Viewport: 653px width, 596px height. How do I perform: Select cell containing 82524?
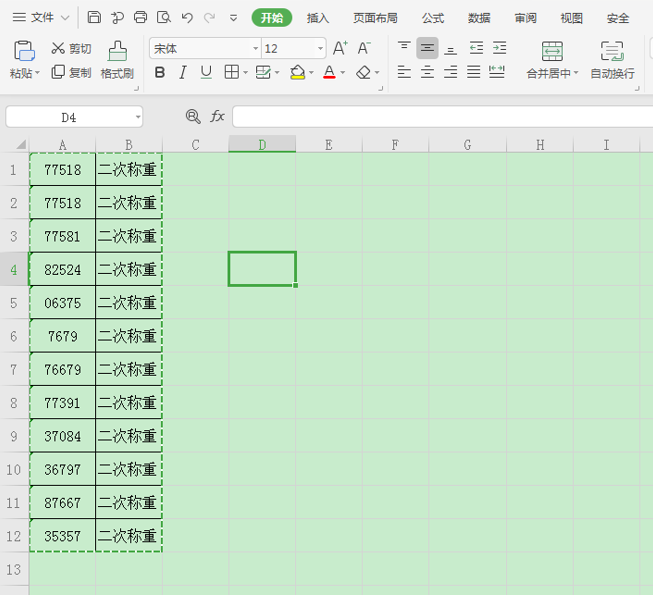(x=62, y=269)
